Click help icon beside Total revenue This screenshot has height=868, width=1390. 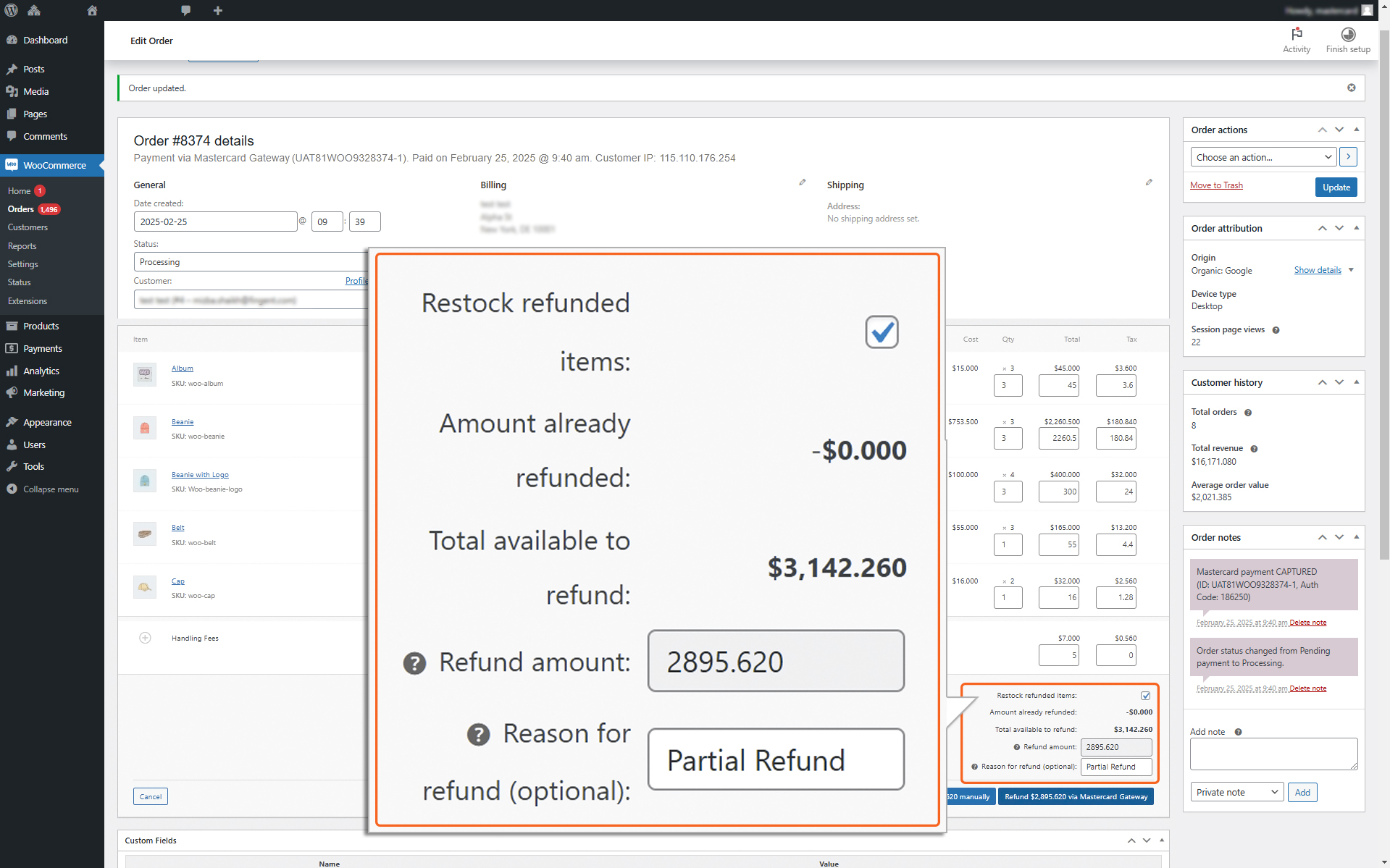[x=1254, y=449]
